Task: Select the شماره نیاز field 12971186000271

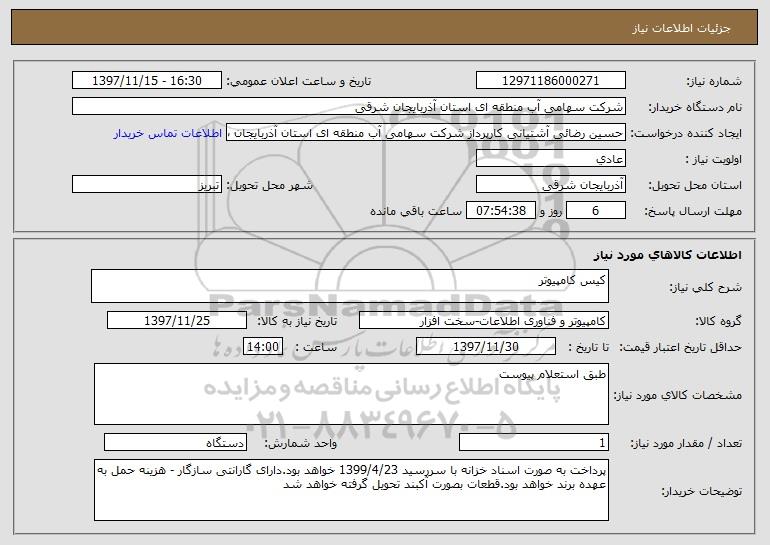Action: pos(550,81)
